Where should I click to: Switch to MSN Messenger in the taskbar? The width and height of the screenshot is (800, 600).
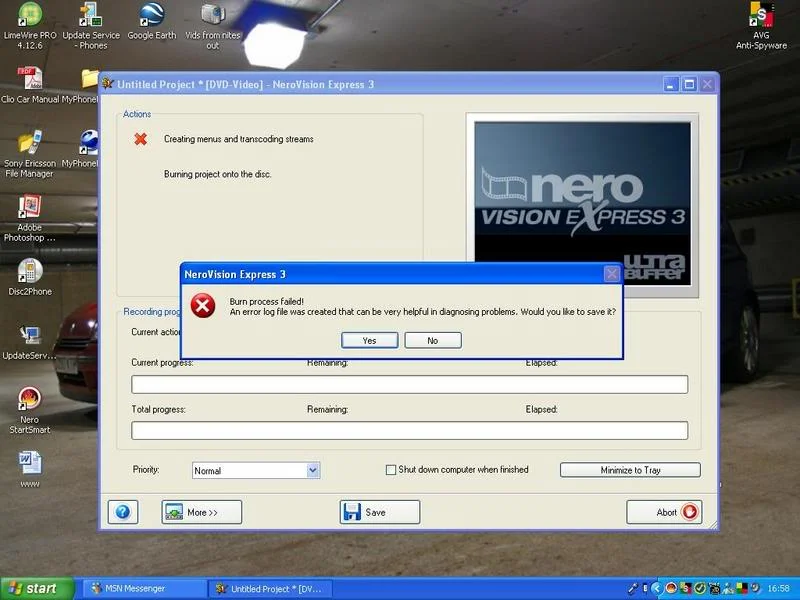coord(143,589)
